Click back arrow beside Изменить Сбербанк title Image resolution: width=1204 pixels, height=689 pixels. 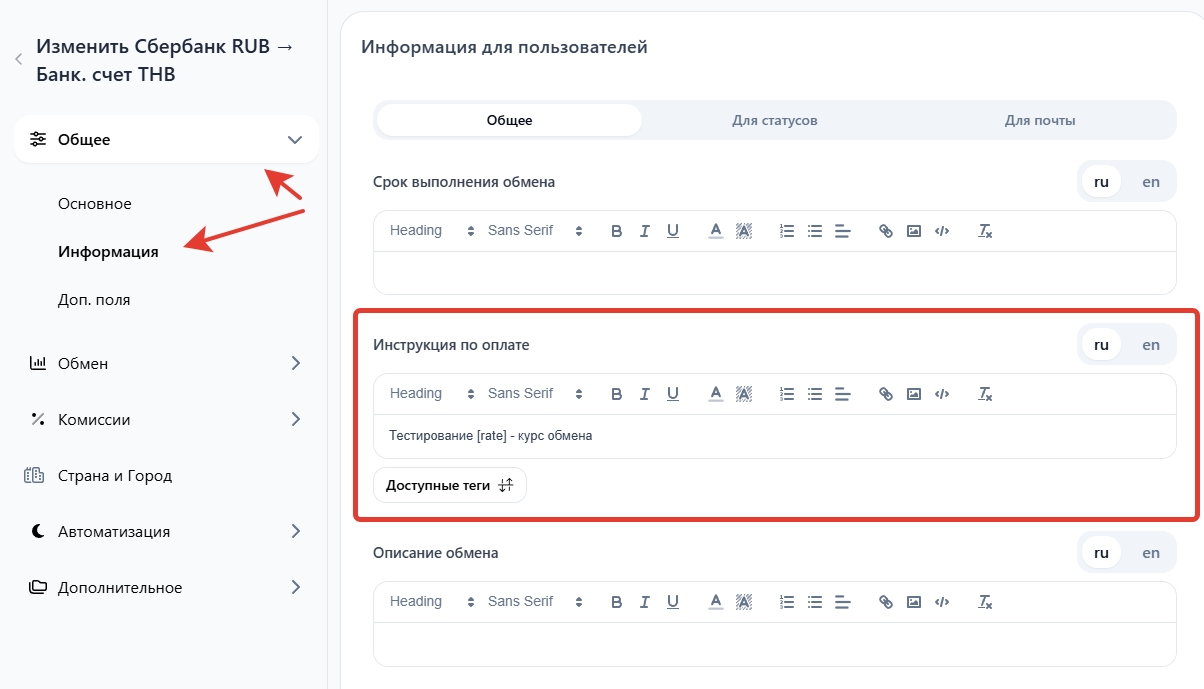click(19, 60)
